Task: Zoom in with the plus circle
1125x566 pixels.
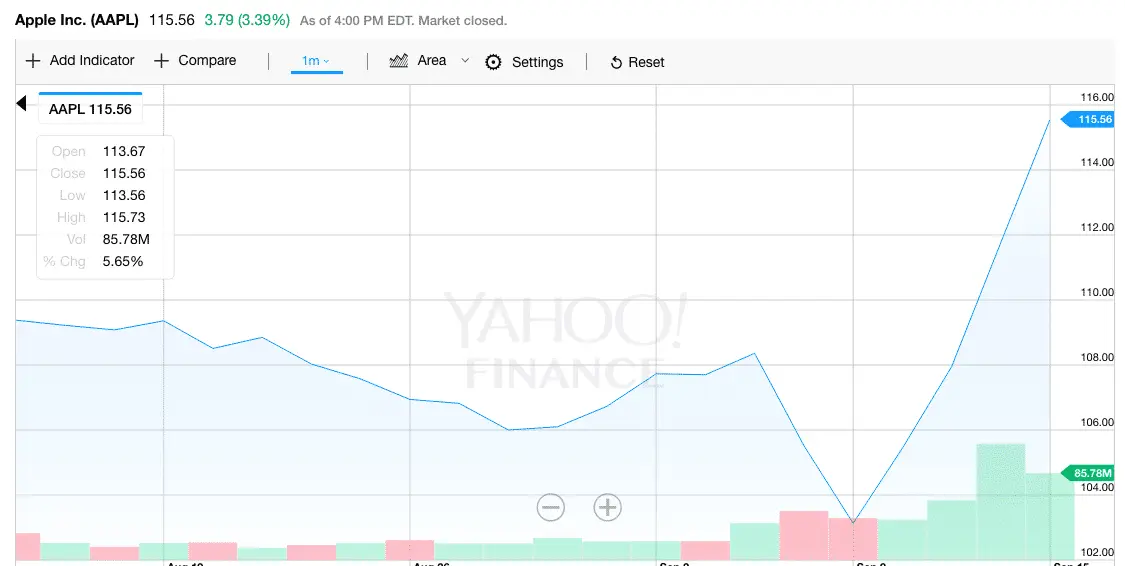Action: tap(607, 507)
